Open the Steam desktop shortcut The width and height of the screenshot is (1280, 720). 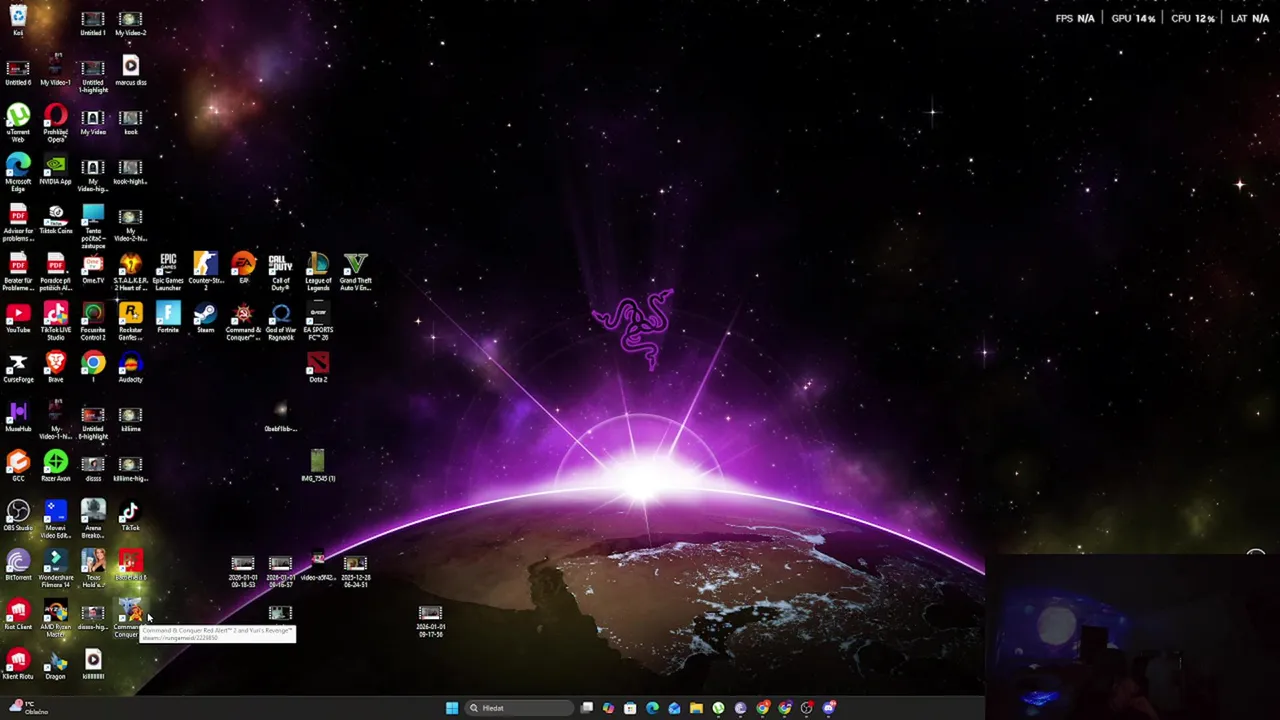[x=205, y=318]
